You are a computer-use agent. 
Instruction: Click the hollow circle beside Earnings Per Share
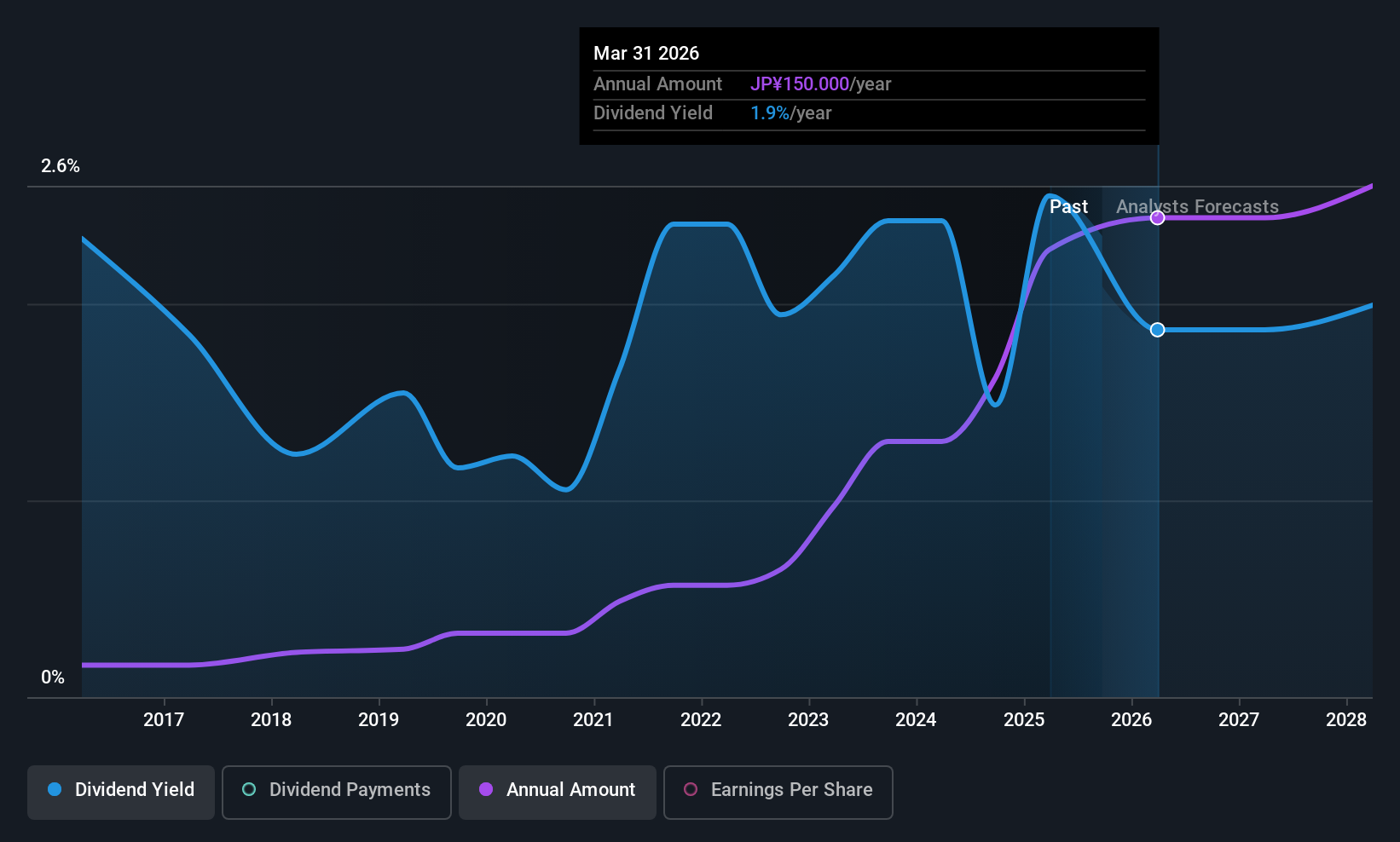[x=691, y=790]
